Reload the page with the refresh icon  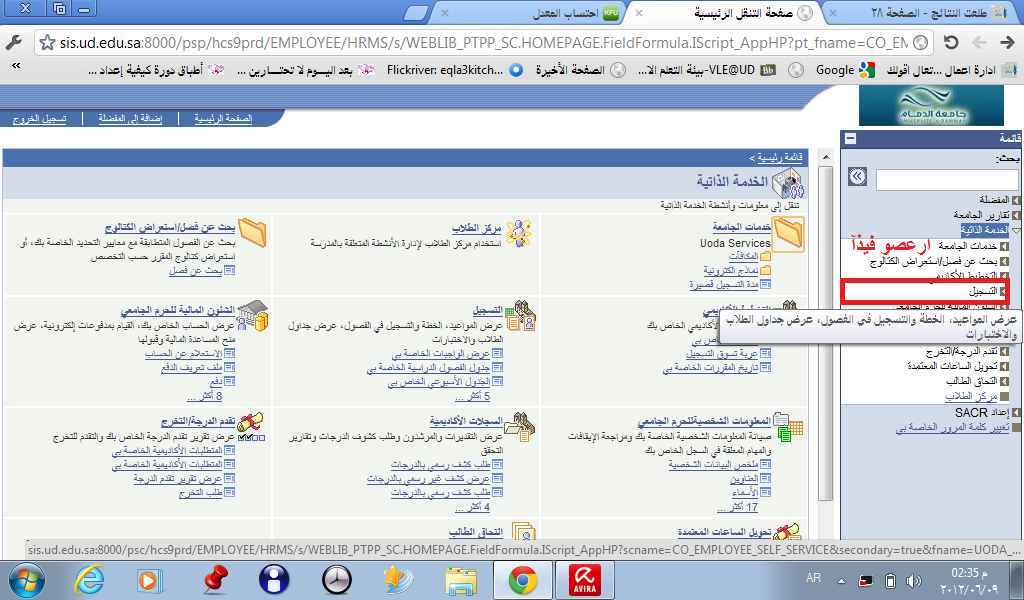951,43
